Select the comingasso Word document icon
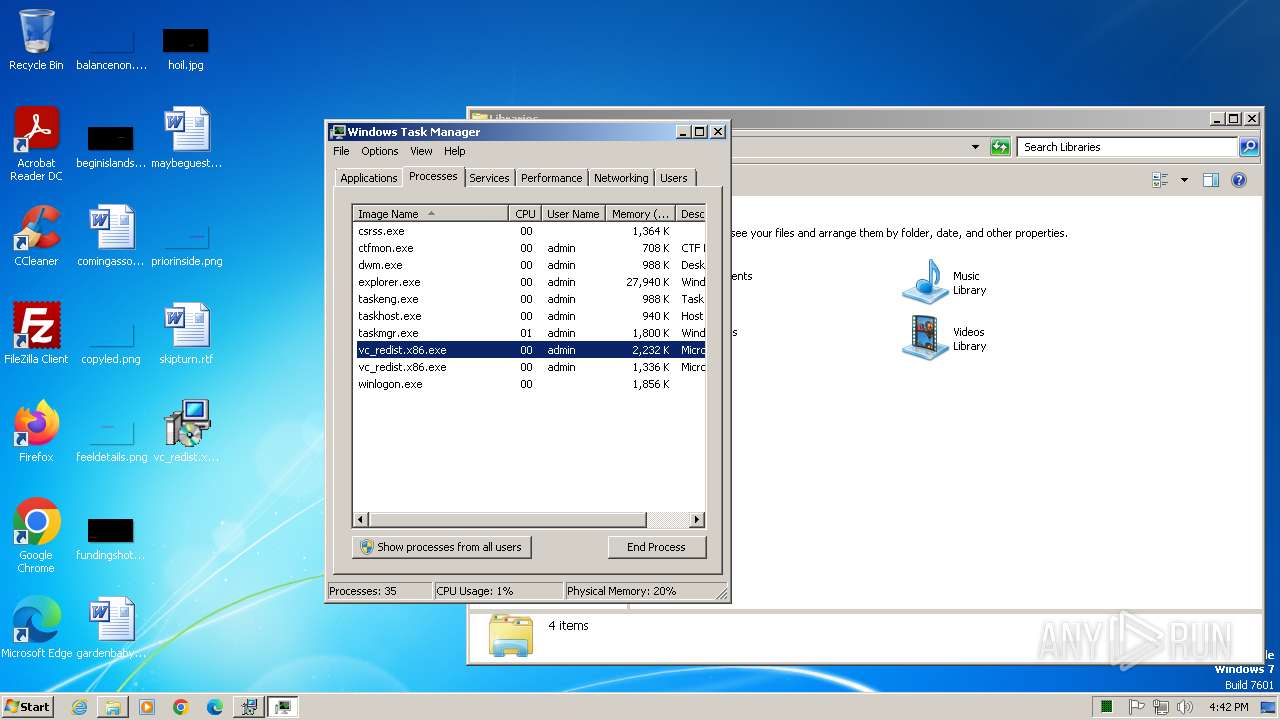 click(x=111, y=236)
